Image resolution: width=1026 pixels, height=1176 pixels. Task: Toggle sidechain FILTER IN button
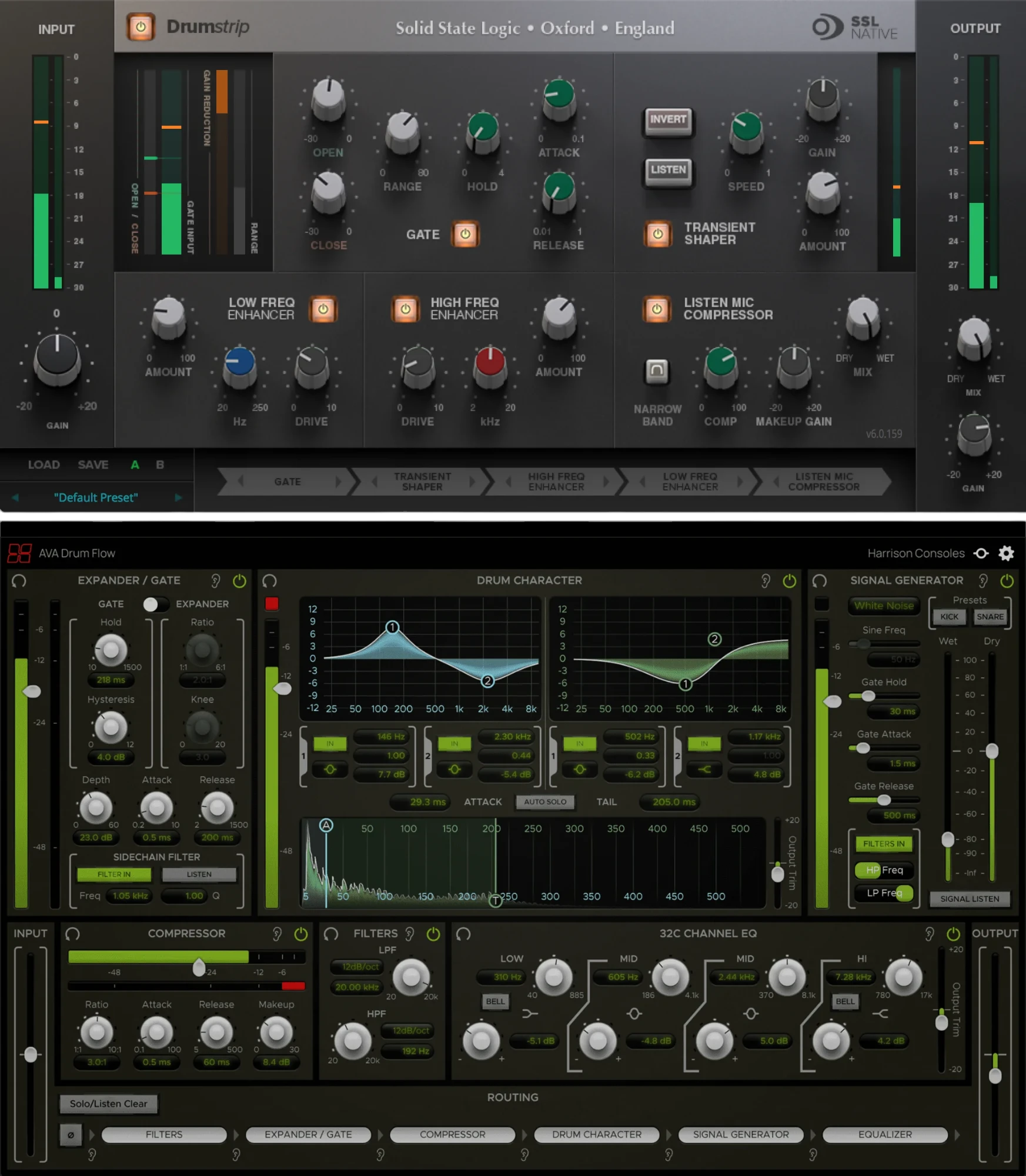114,874
